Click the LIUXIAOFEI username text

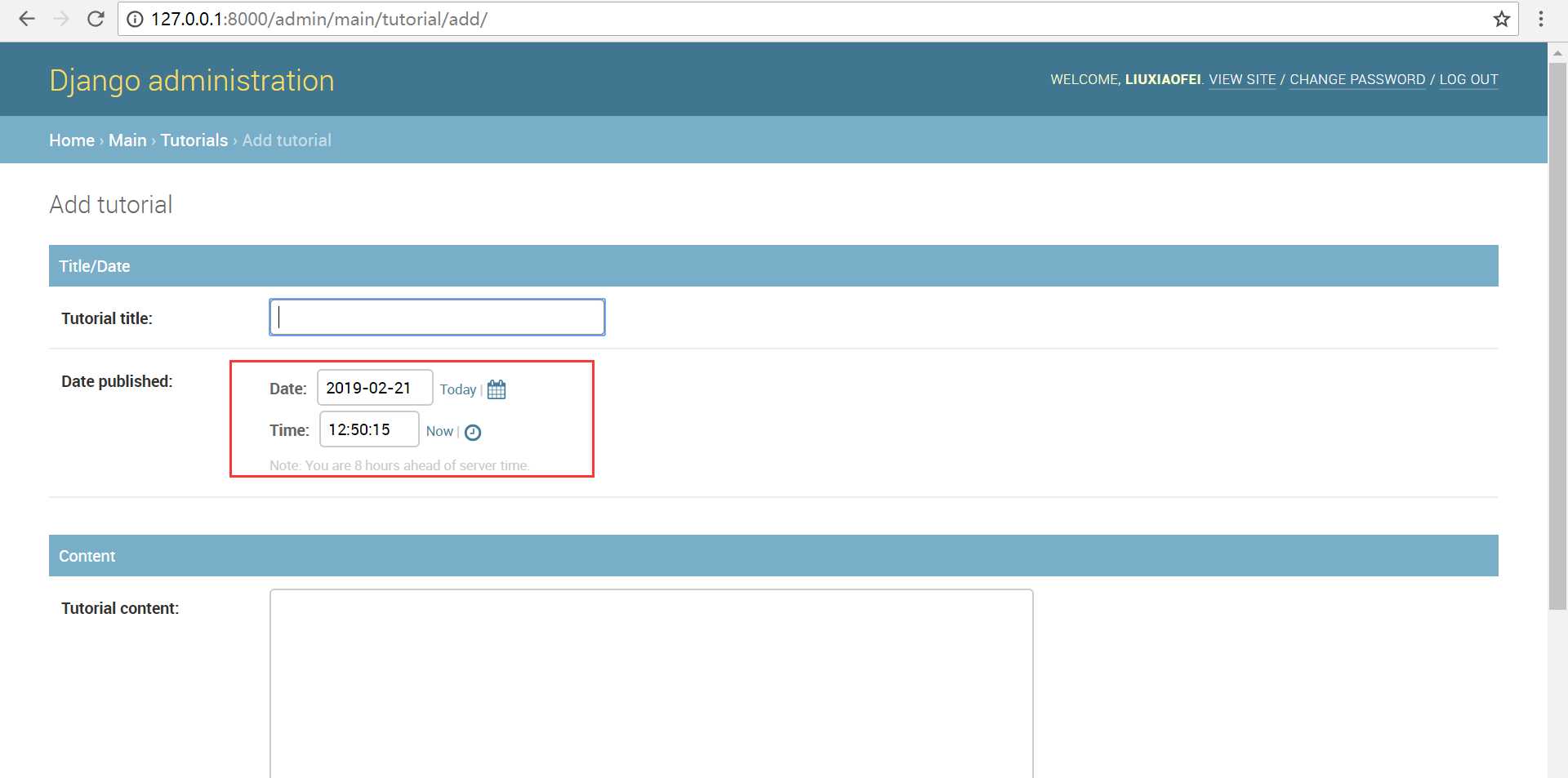click(x=1163, y=79)
